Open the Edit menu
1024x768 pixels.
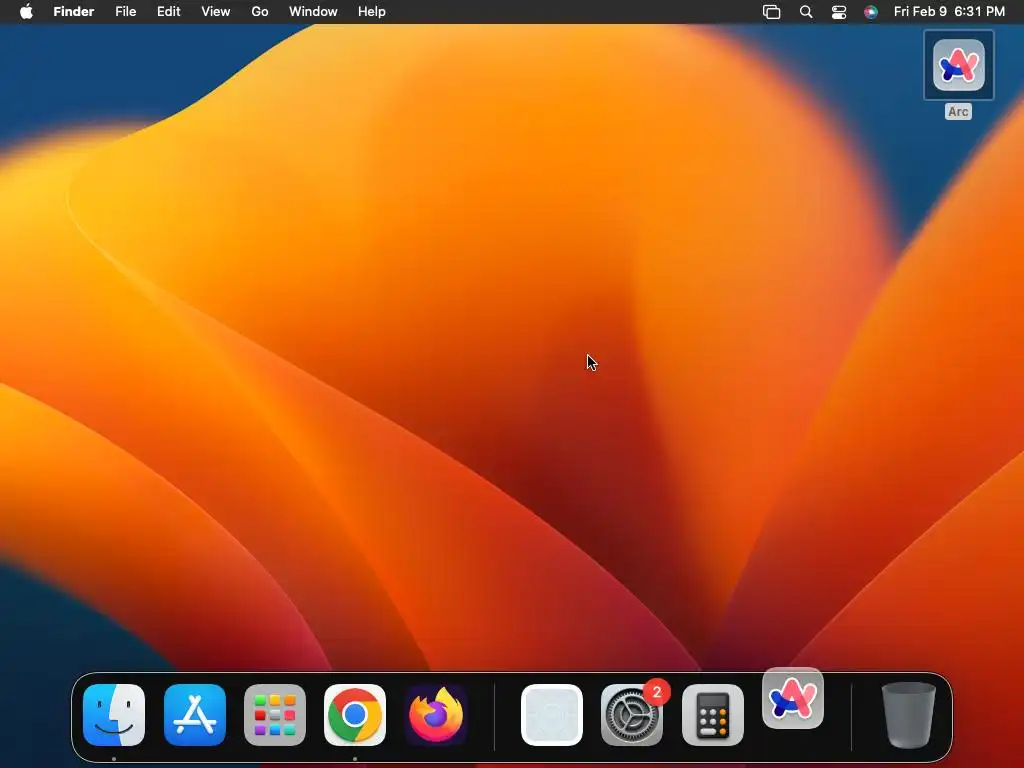(x=168, y=12)
